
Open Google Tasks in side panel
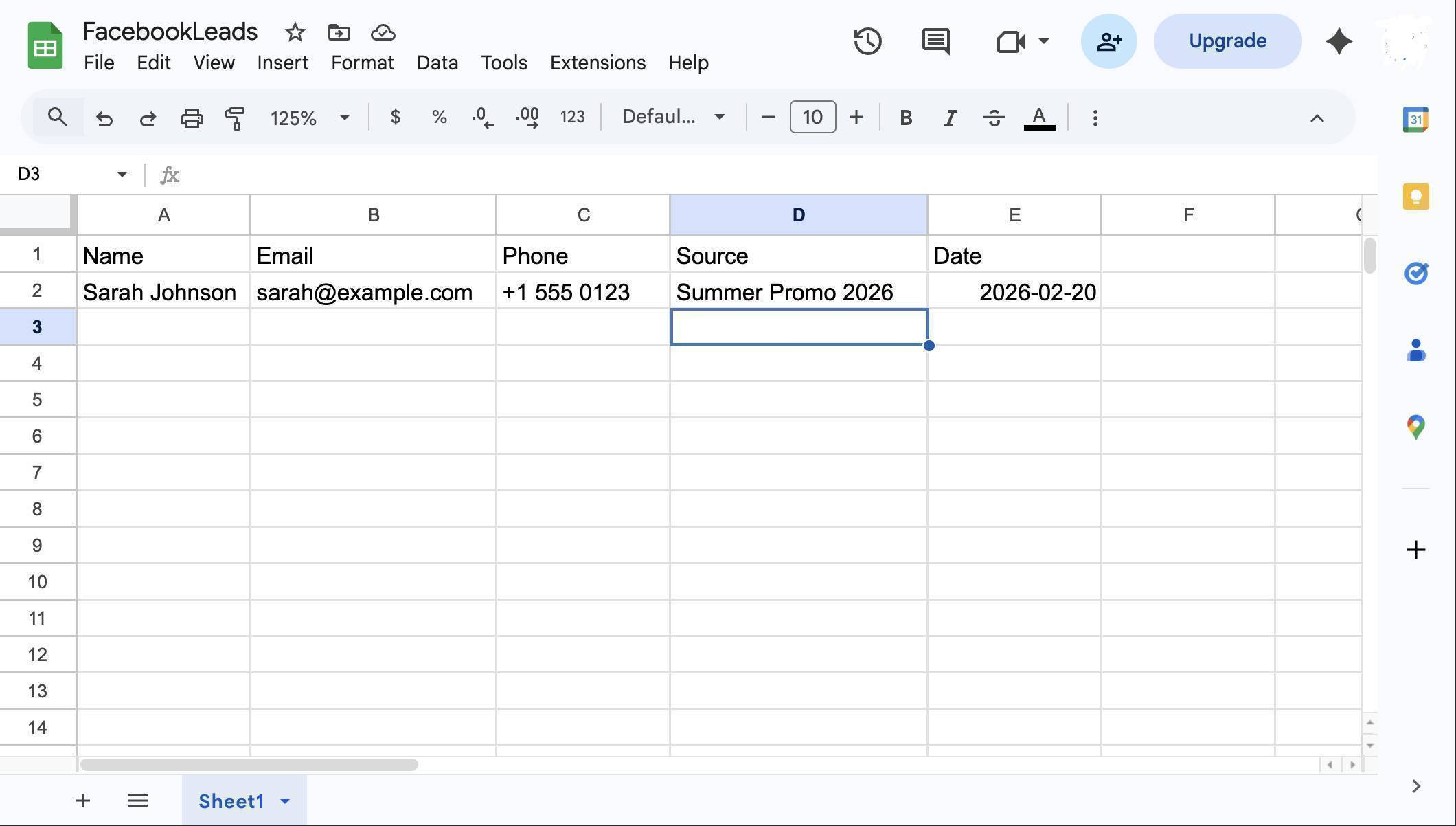click(1415, 273)
